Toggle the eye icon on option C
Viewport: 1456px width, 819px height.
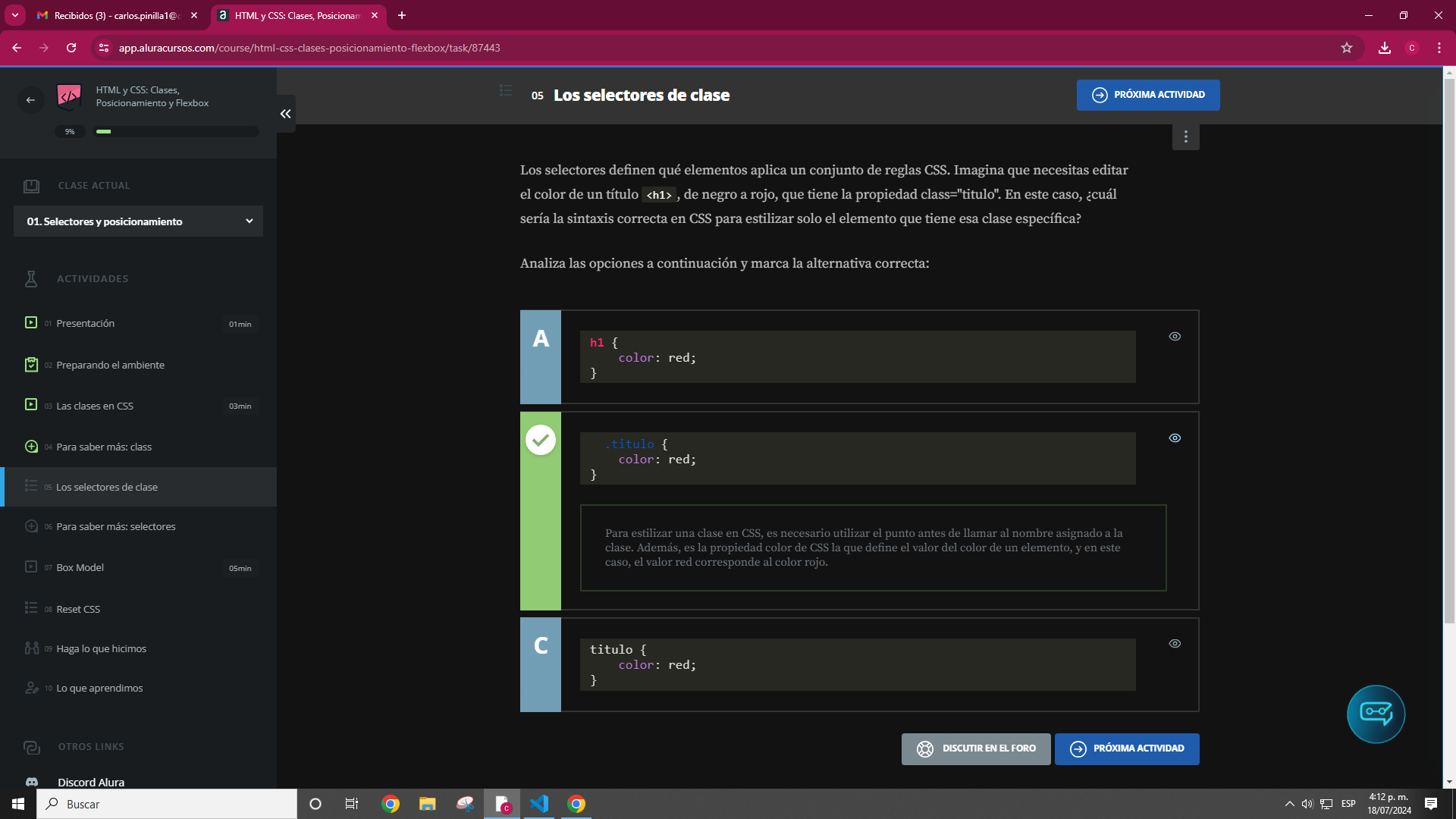(1175, 644)
